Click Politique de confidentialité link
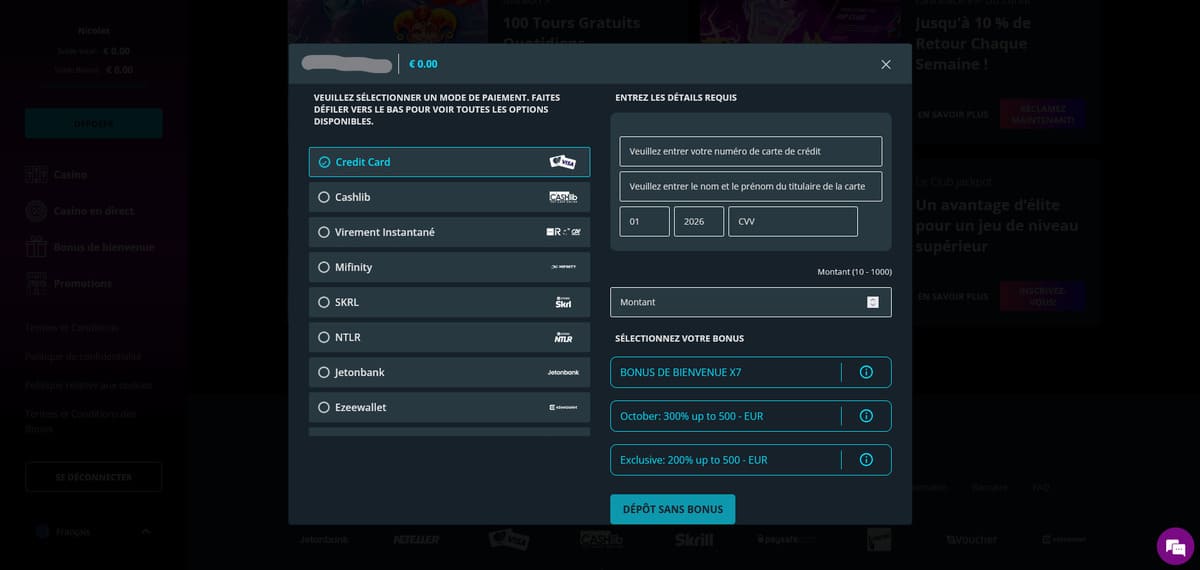The width and height of the screenshot is (1200, 570). coord(84,356)
